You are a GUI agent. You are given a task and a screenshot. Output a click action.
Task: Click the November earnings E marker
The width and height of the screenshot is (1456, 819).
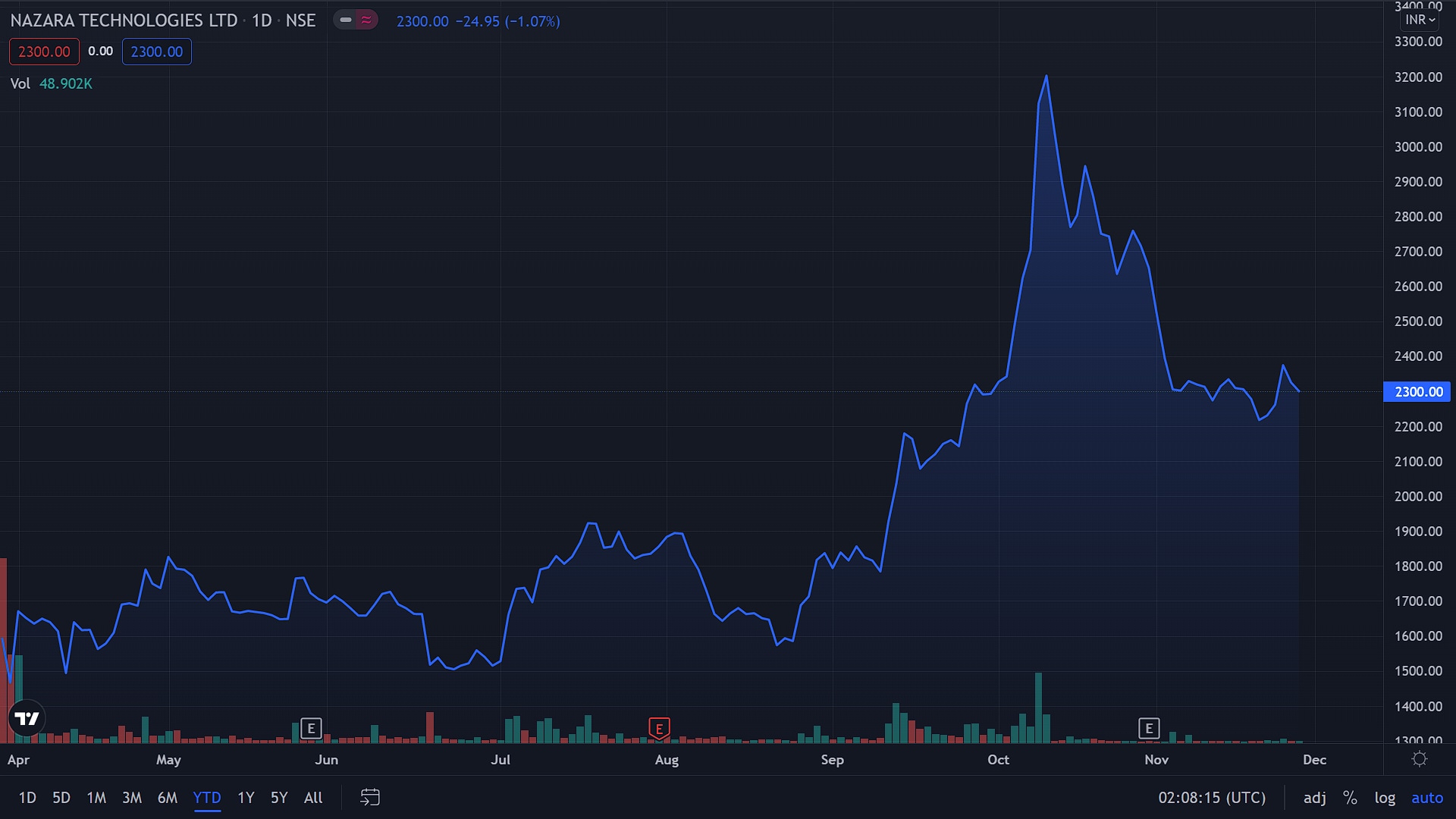[x=1149, y=729]
